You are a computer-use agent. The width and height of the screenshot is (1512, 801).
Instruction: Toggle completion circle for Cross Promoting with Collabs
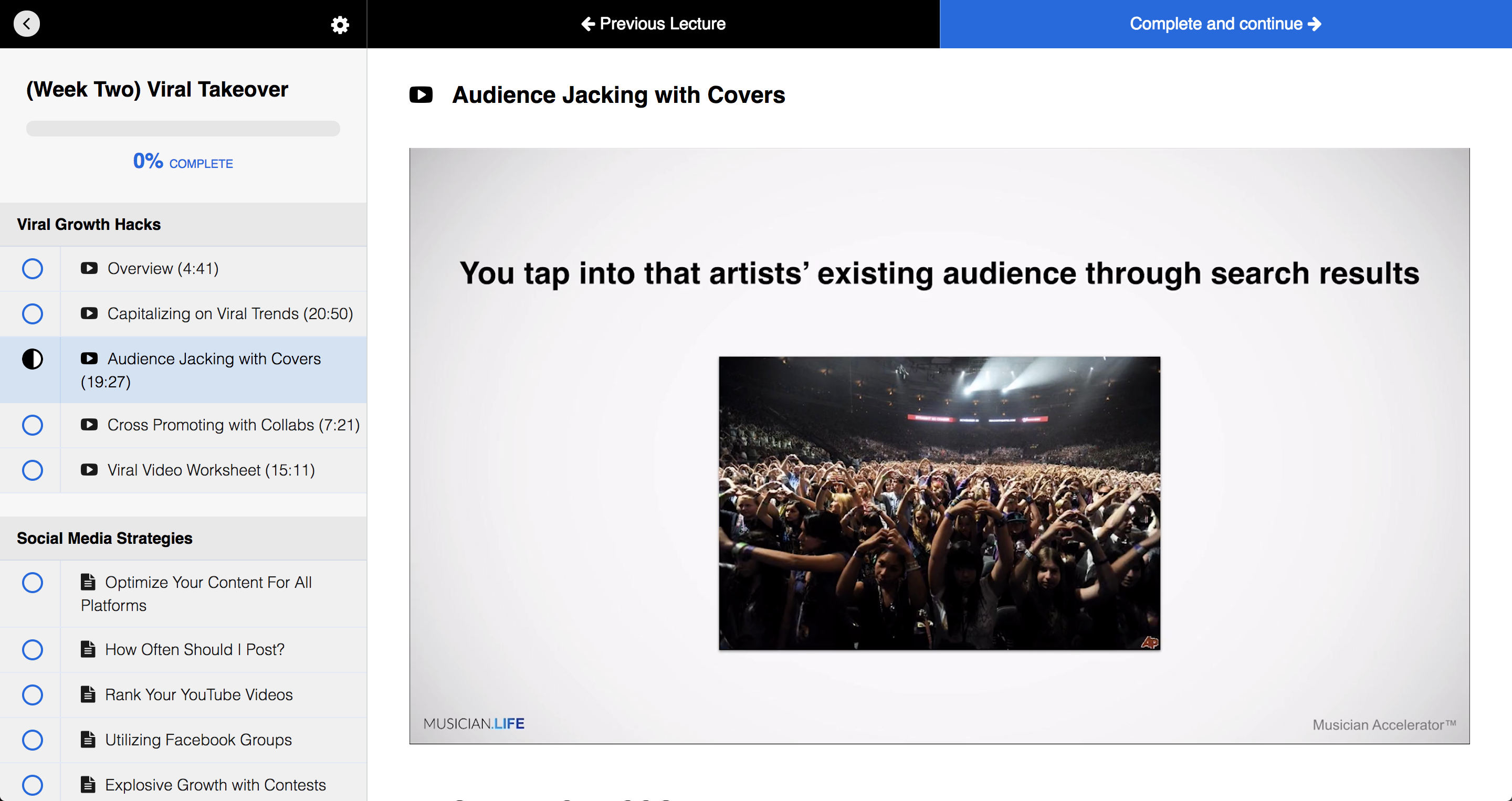pyautogui.click(x=32, y=425)
